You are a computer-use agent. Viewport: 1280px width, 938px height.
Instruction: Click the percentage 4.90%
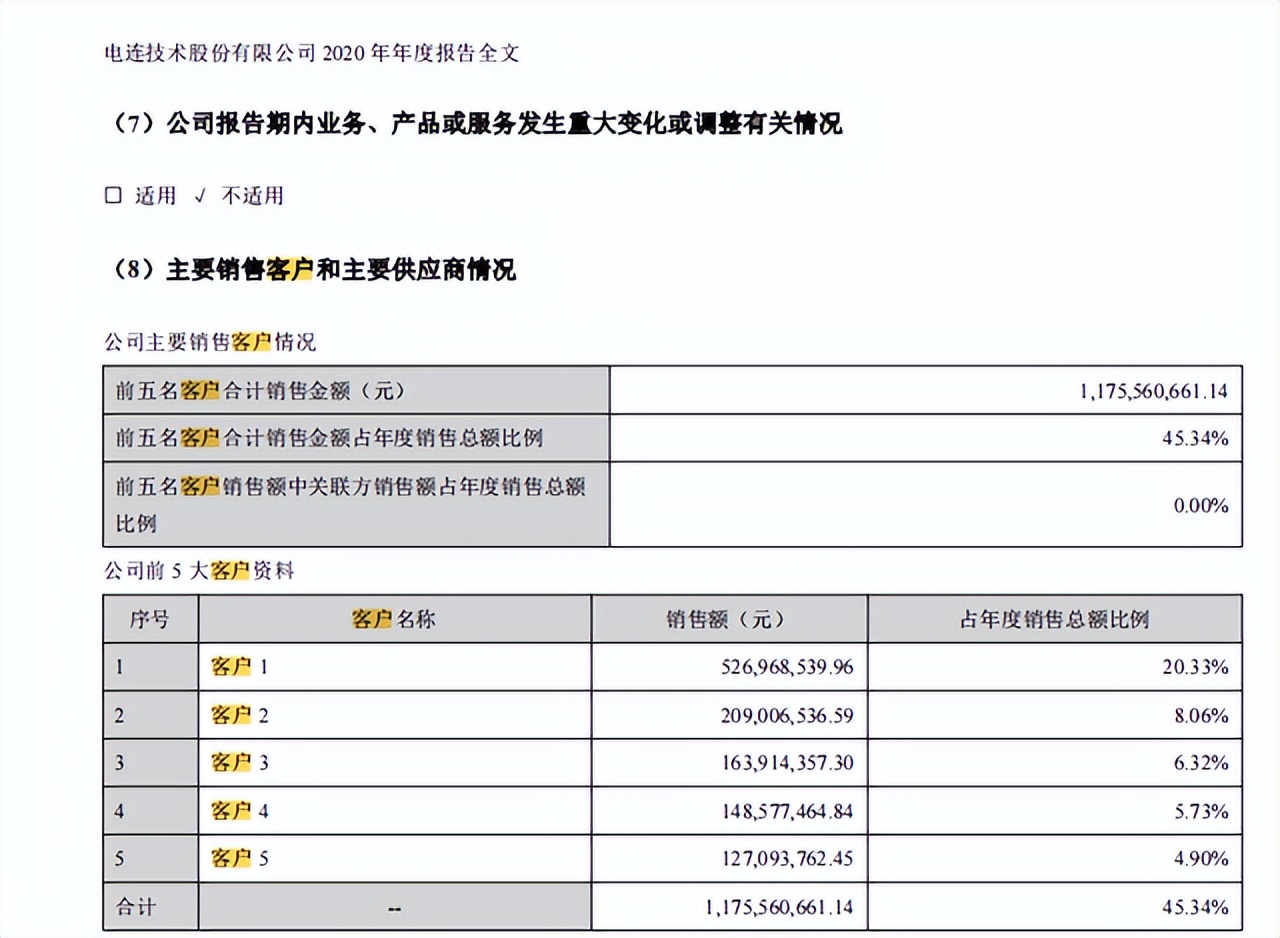pos(1201,859)
